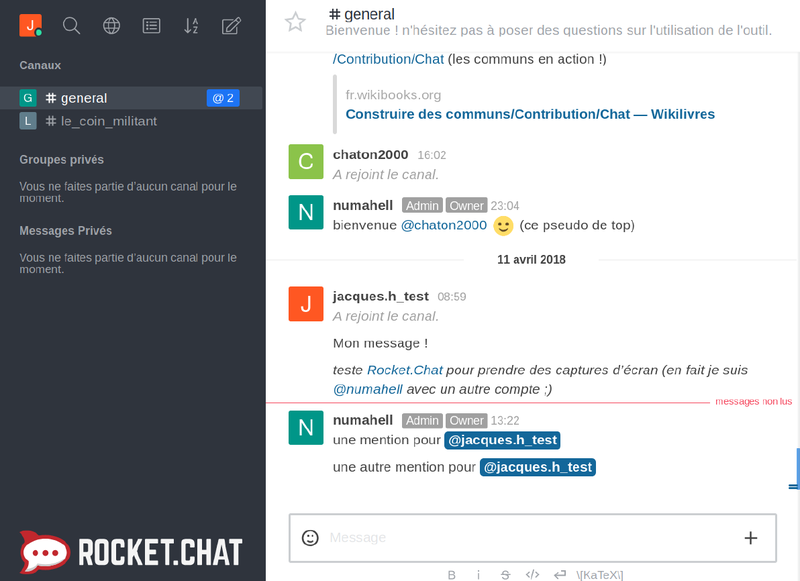
Task: Open the A-Z sort options icon
Action: (x=191, y=26)
